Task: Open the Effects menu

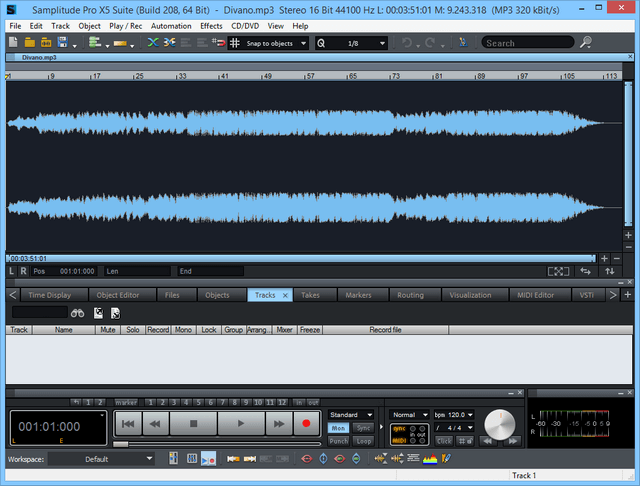Action: tap(211, 25)
